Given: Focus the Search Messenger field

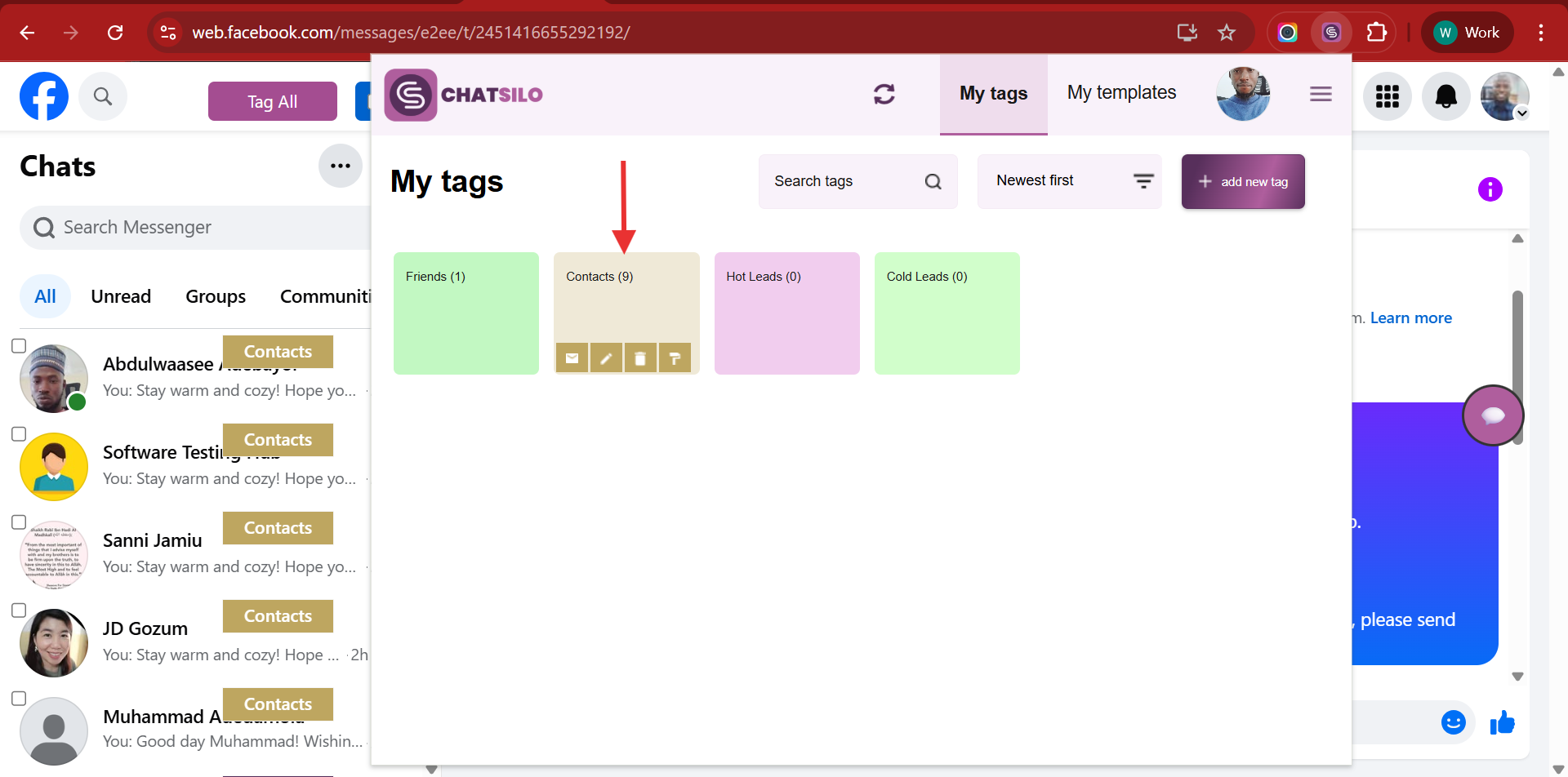Looking at the screenshot, I should click(x=196, y=227).
